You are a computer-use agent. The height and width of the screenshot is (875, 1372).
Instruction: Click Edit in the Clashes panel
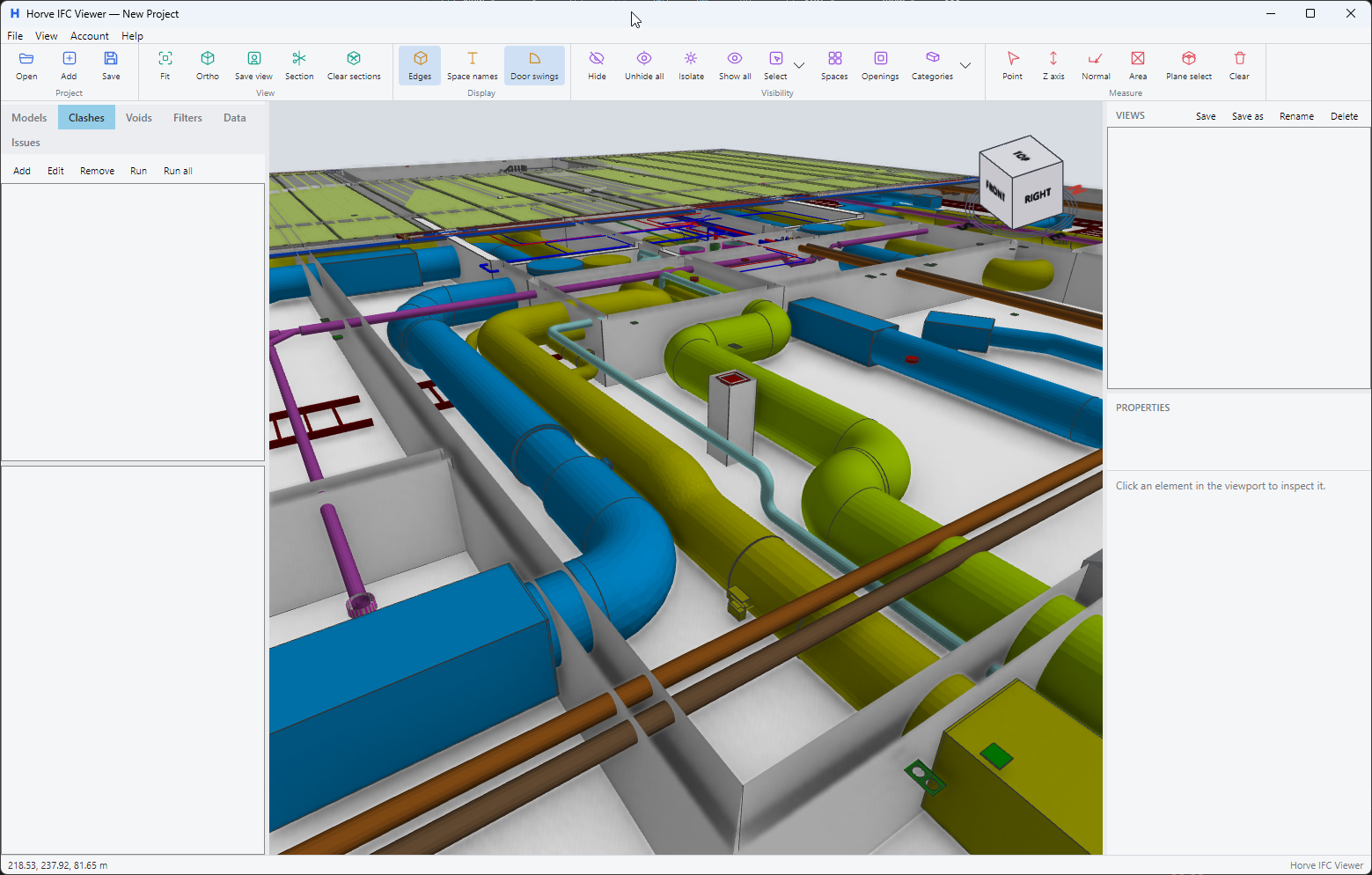(55, 171)
